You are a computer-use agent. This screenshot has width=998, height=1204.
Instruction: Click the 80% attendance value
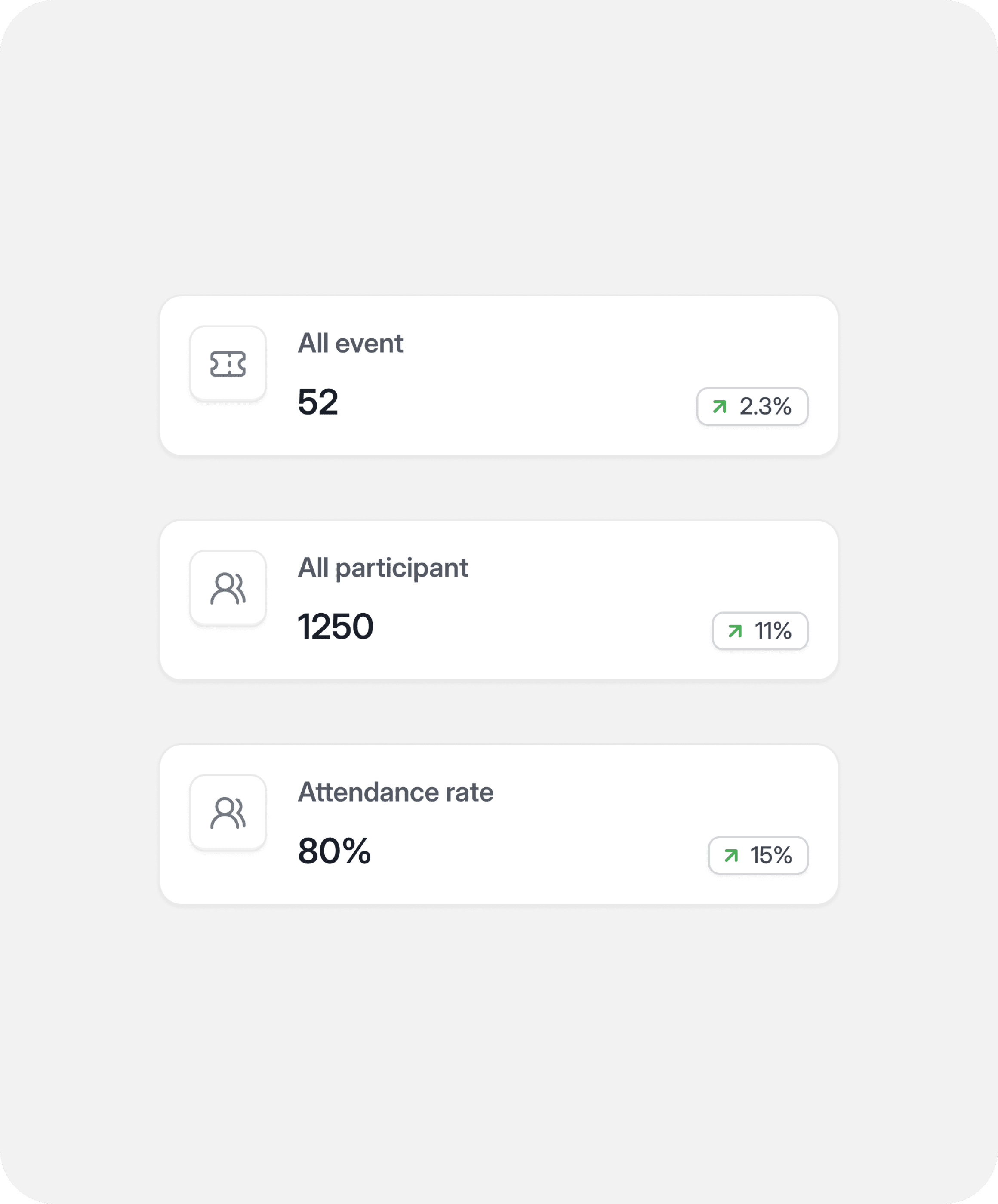click(334, 850)
